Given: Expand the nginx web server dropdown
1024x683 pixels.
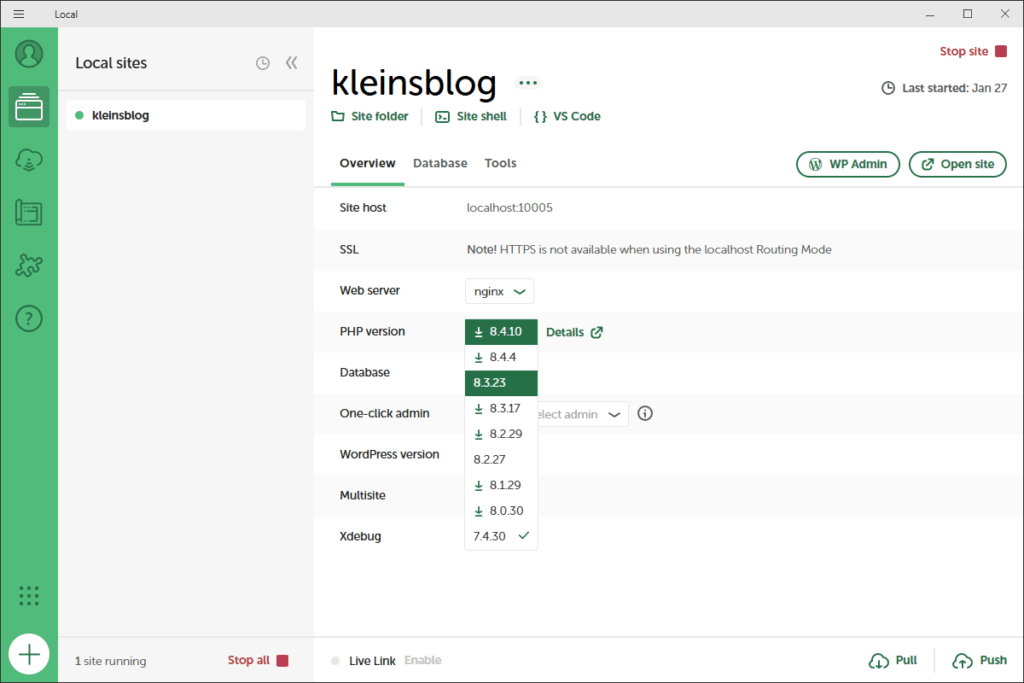Looking at the screenshot, I should [x=499, y=291].
